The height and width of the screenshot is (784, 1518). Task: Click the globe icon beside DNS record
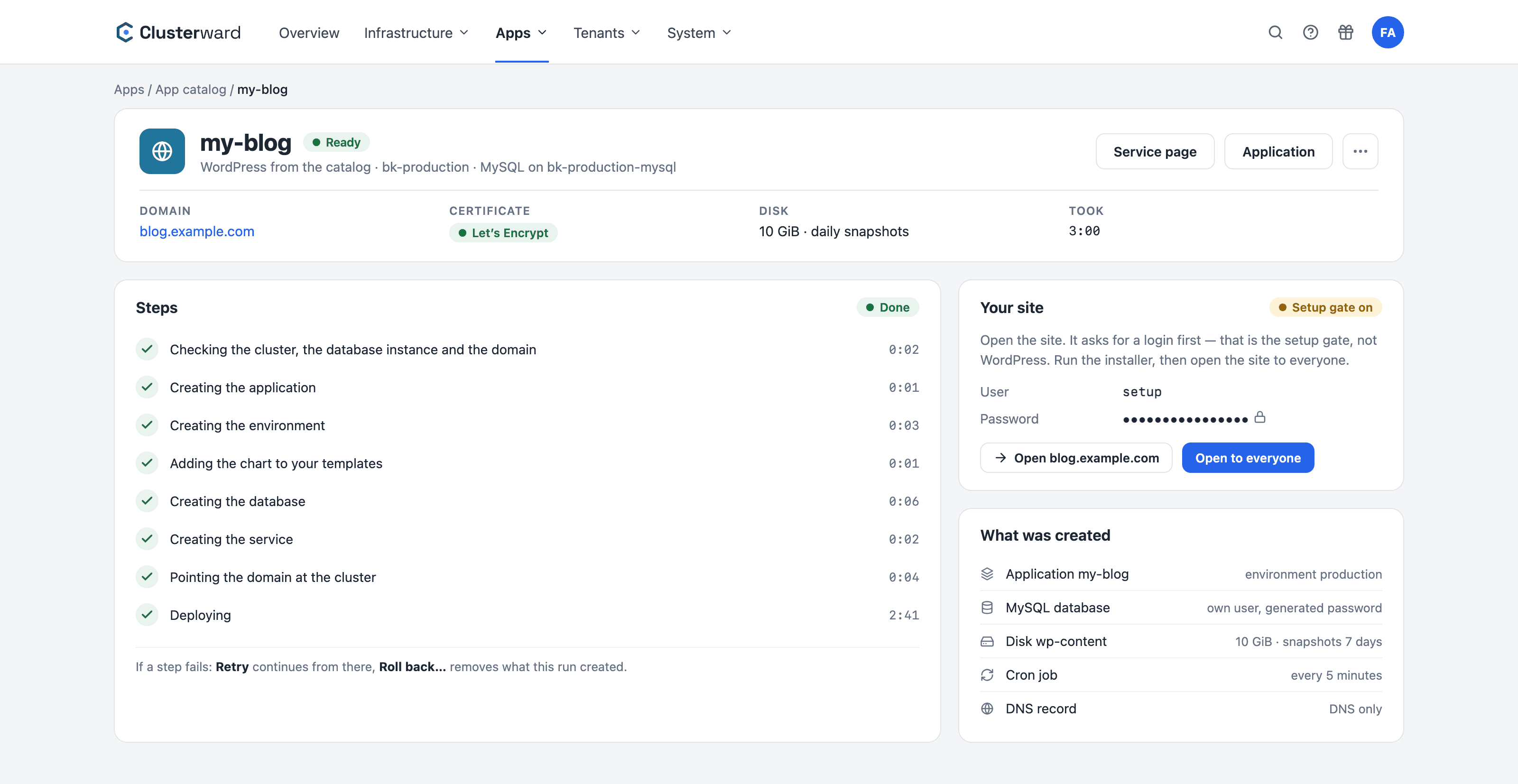(x=987, y=709)
